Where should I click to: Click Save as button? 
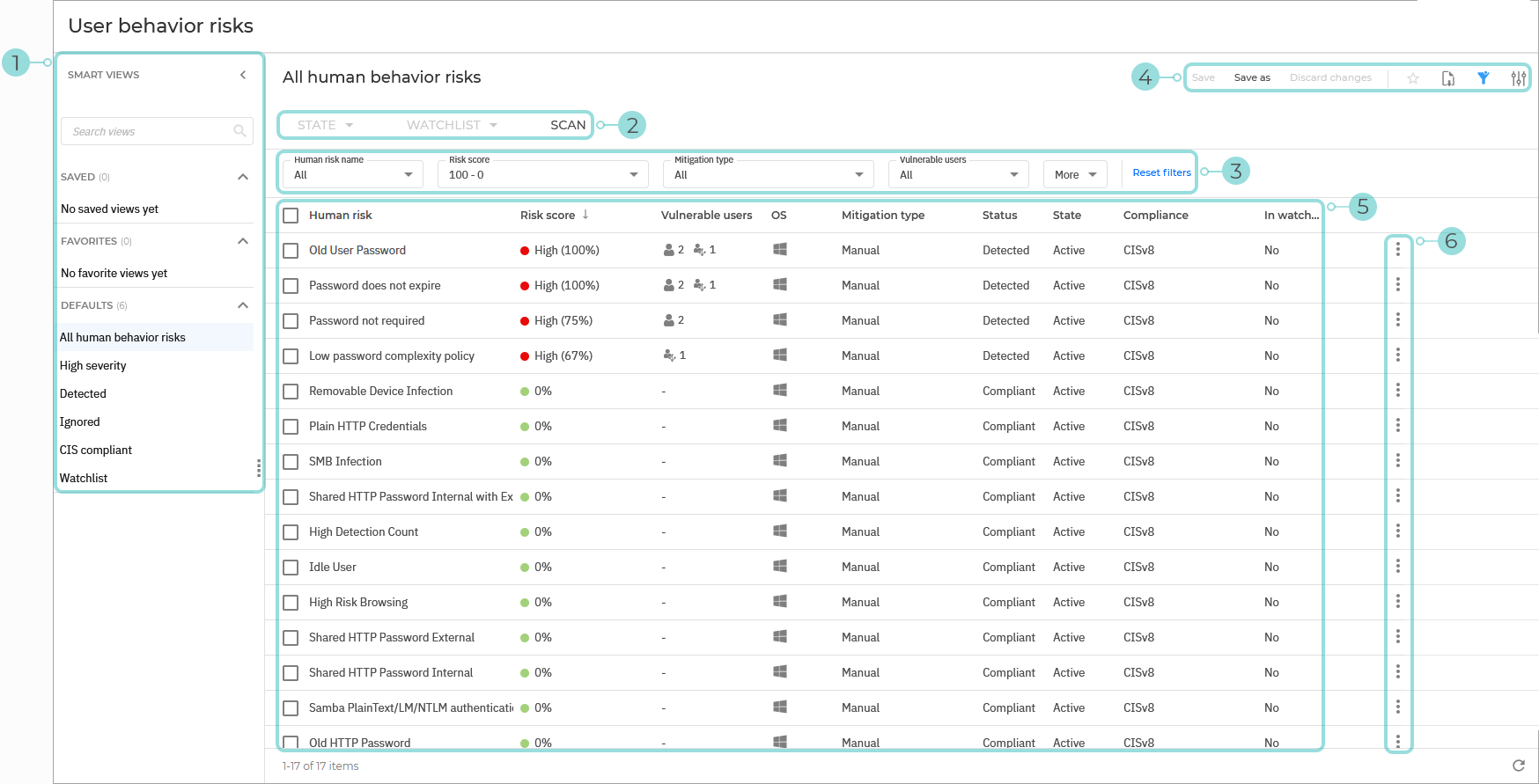coord(1252,77)
